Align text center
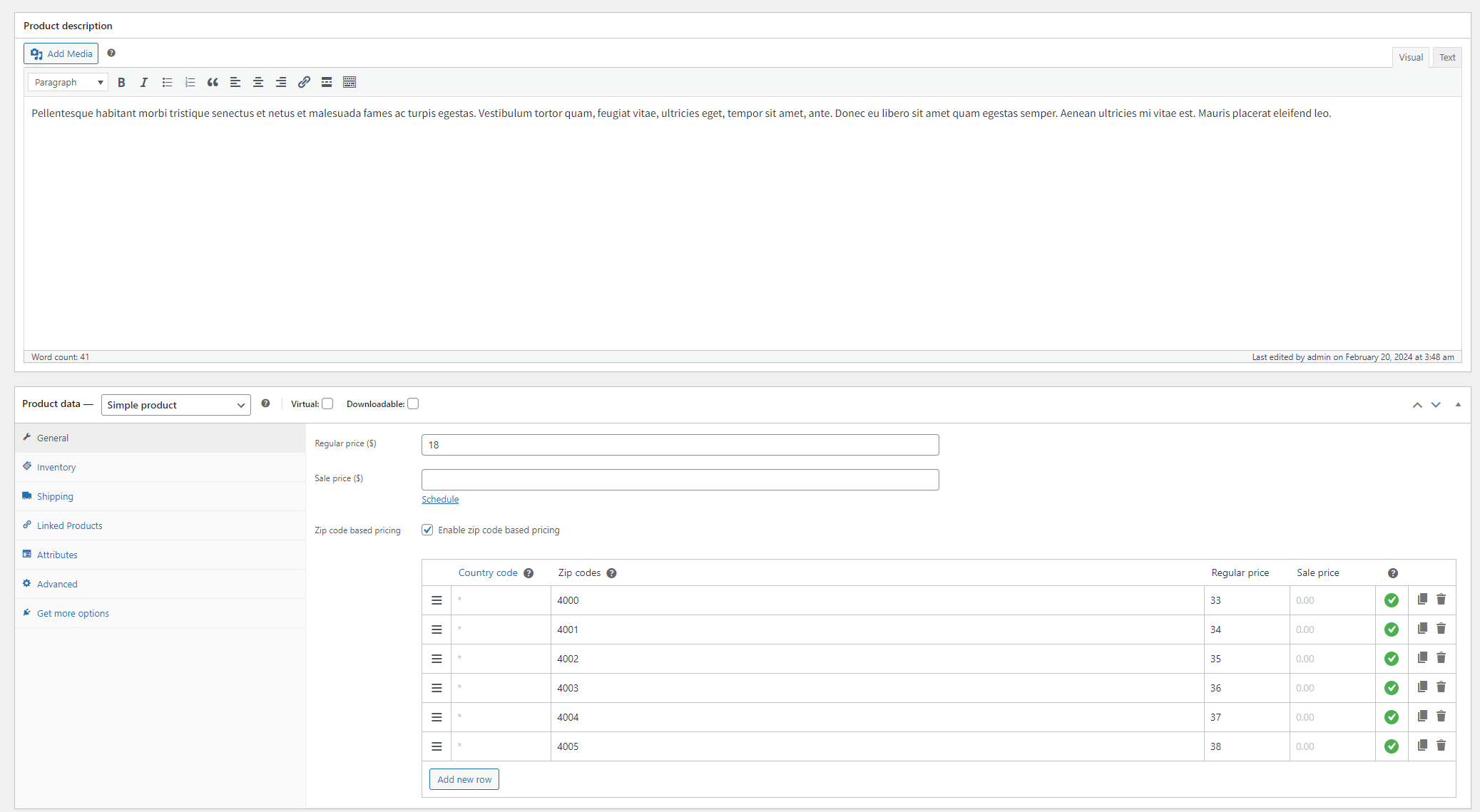1480x812 pixels. point(258,83)
